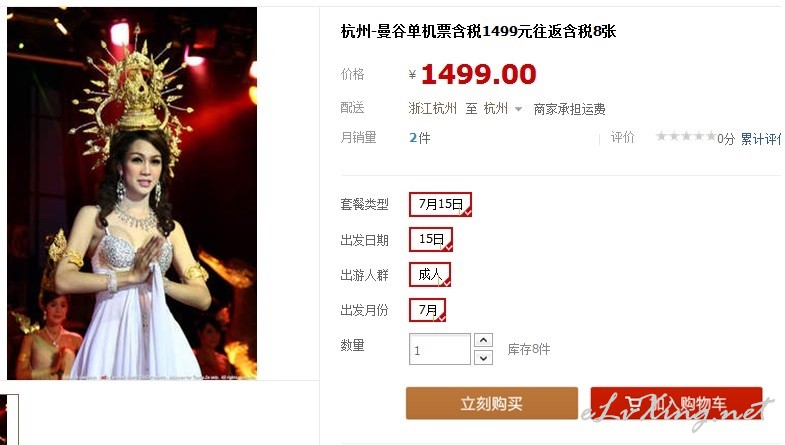Image resolution: width=785 pixels, height=445 pixels.
Task: Click the price 1499.00
Action: tap(479, 75)
